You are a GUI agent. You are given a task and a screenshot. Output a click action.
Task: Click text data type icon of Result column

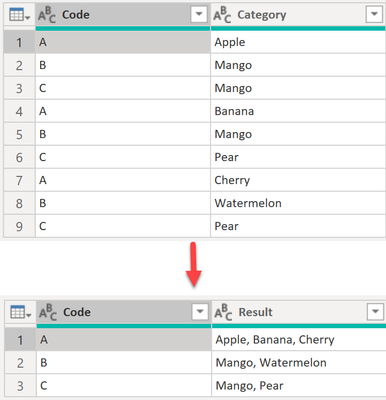pos(223,312)
